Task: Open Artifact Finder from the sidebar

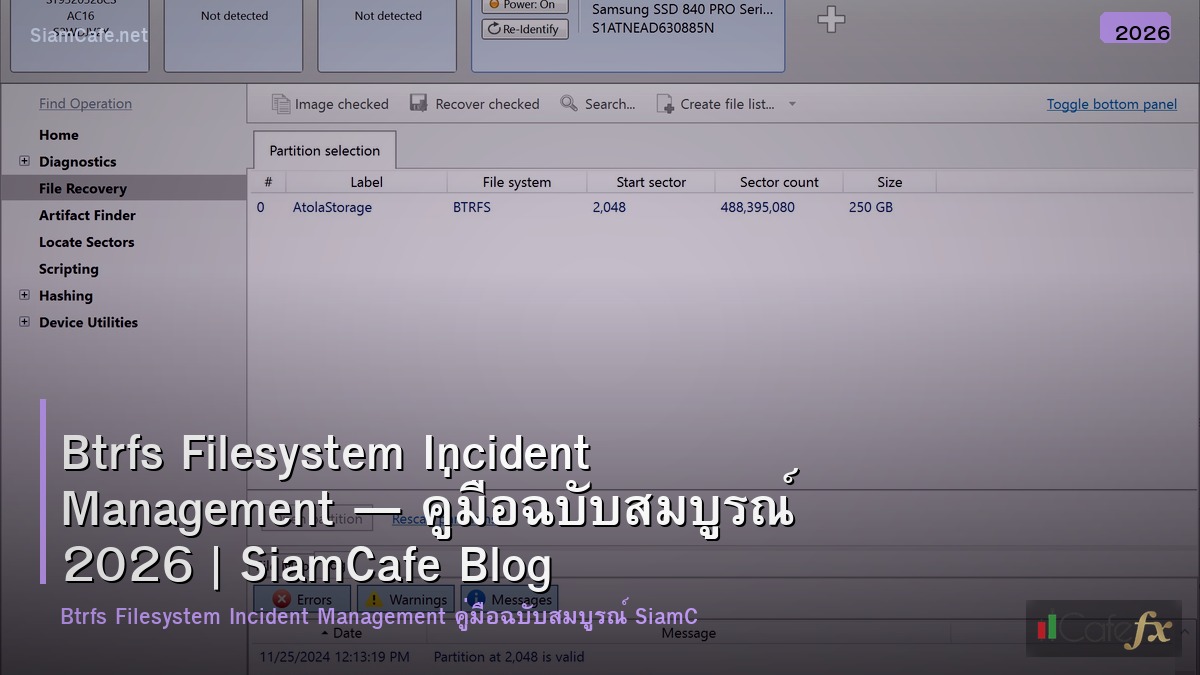Action: pos(88,214)
